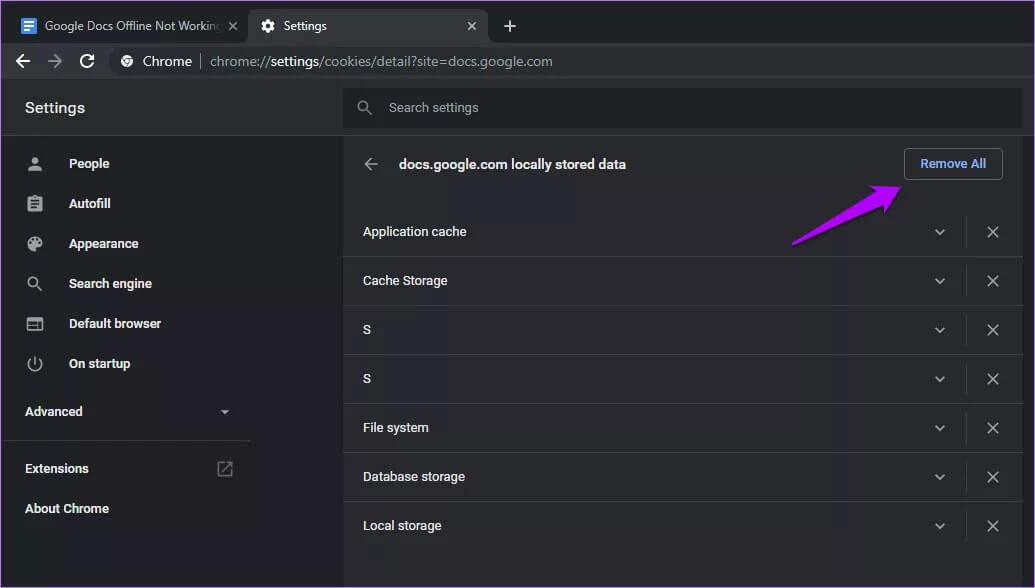This screenshot has height=588, width=1035.
Task: Select Search engine in sidebar
Action: pos(109,284)
